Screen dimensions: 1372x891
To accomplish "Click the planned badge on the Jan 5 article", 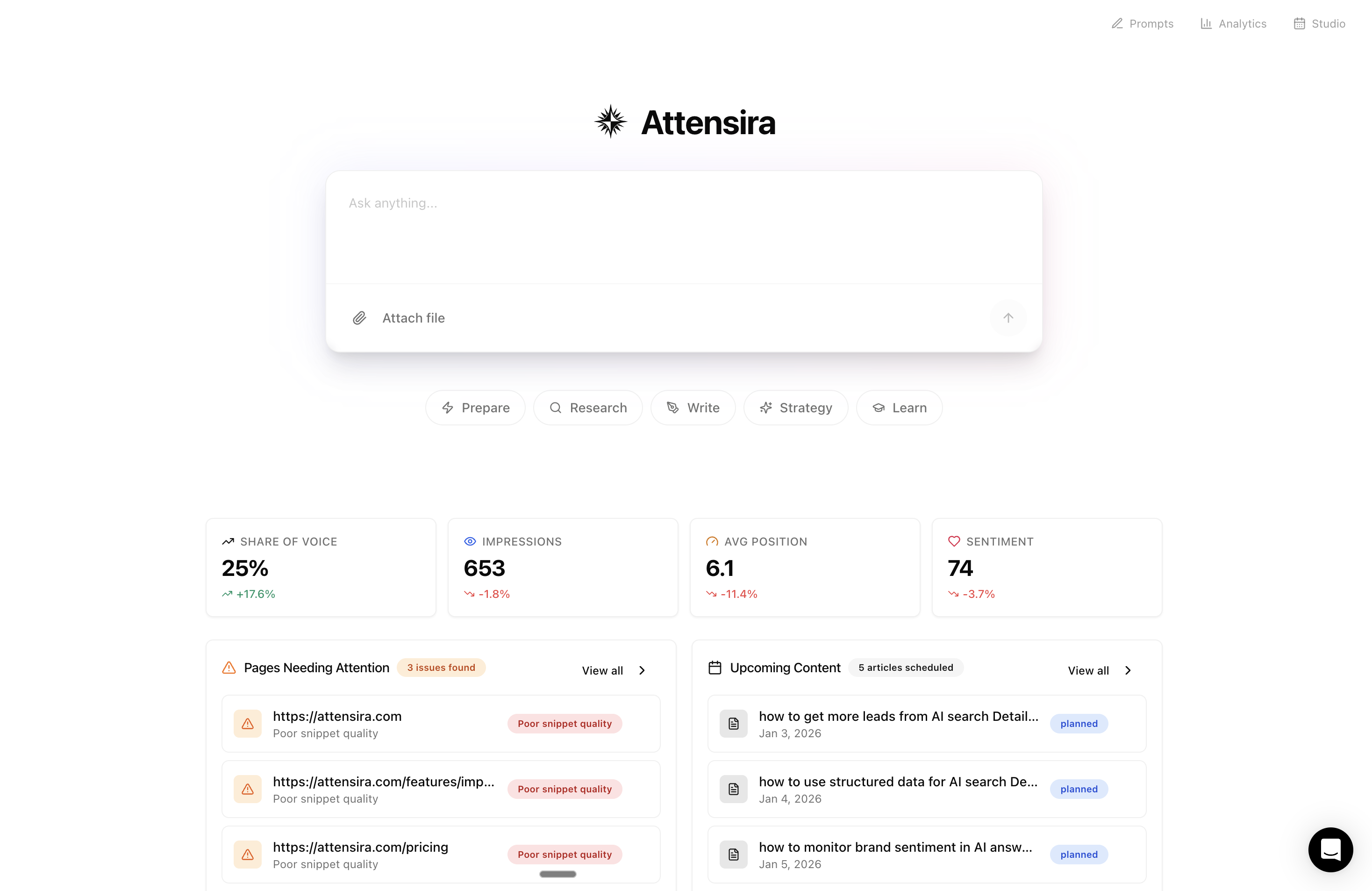I will click(1079, 854).
